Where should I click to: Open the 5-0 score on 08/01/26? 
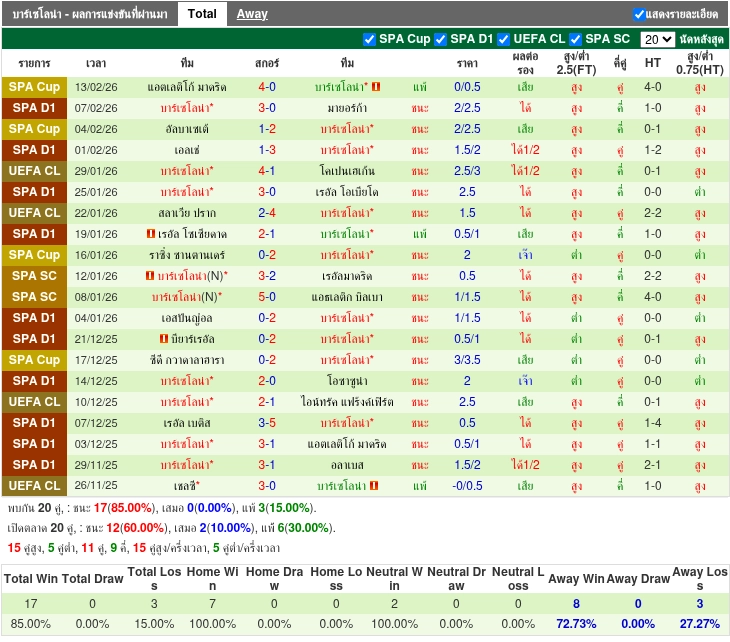[x=267, y=297]
